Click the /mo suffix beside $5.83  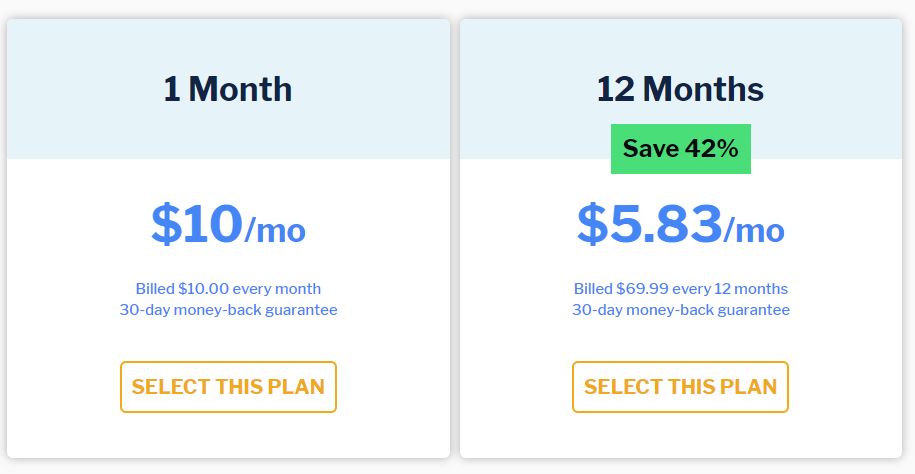point(754,230)
